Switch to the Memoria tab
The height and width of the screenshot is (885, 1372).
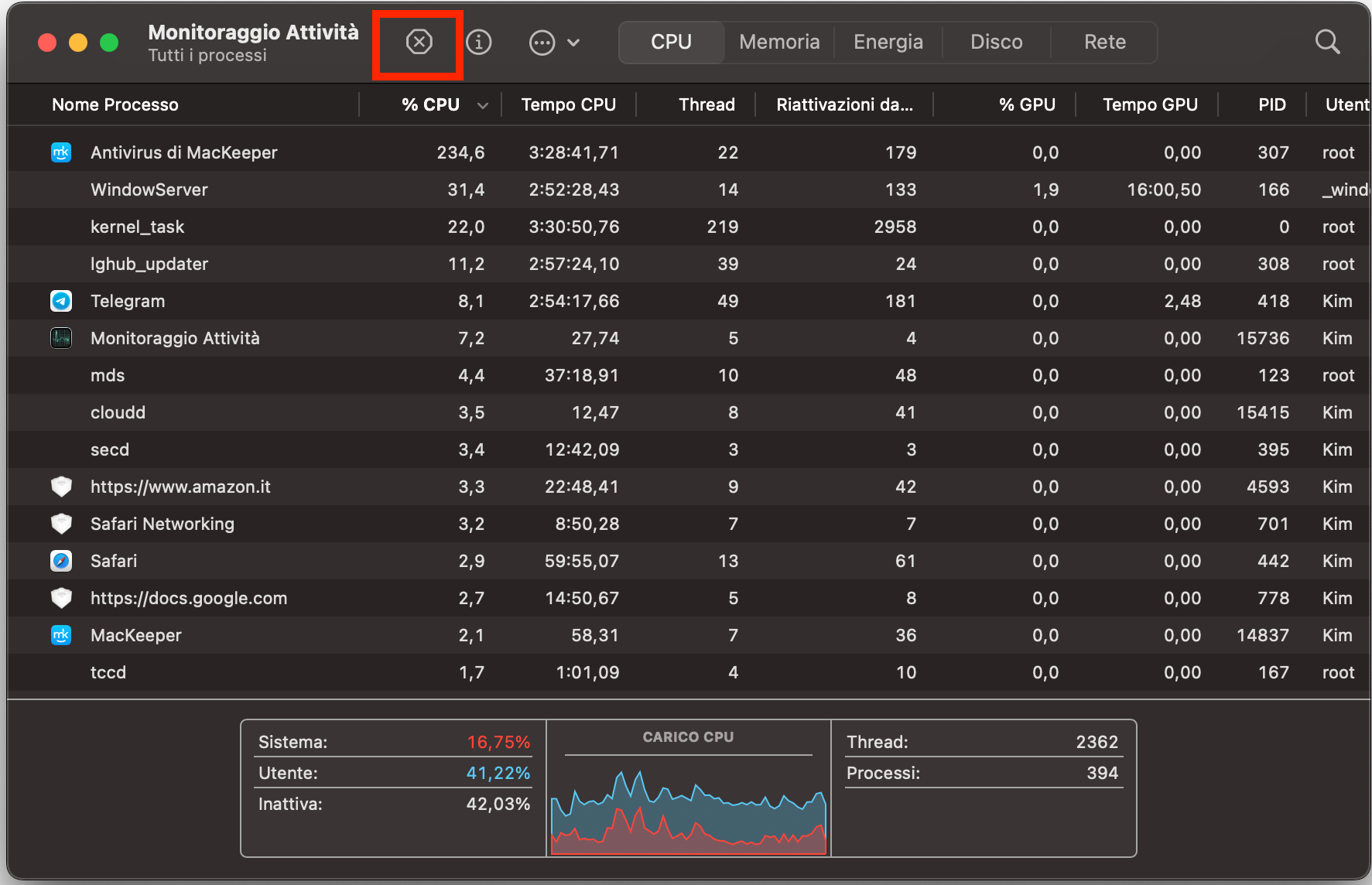pyautogui.click(x=779, y=42)
